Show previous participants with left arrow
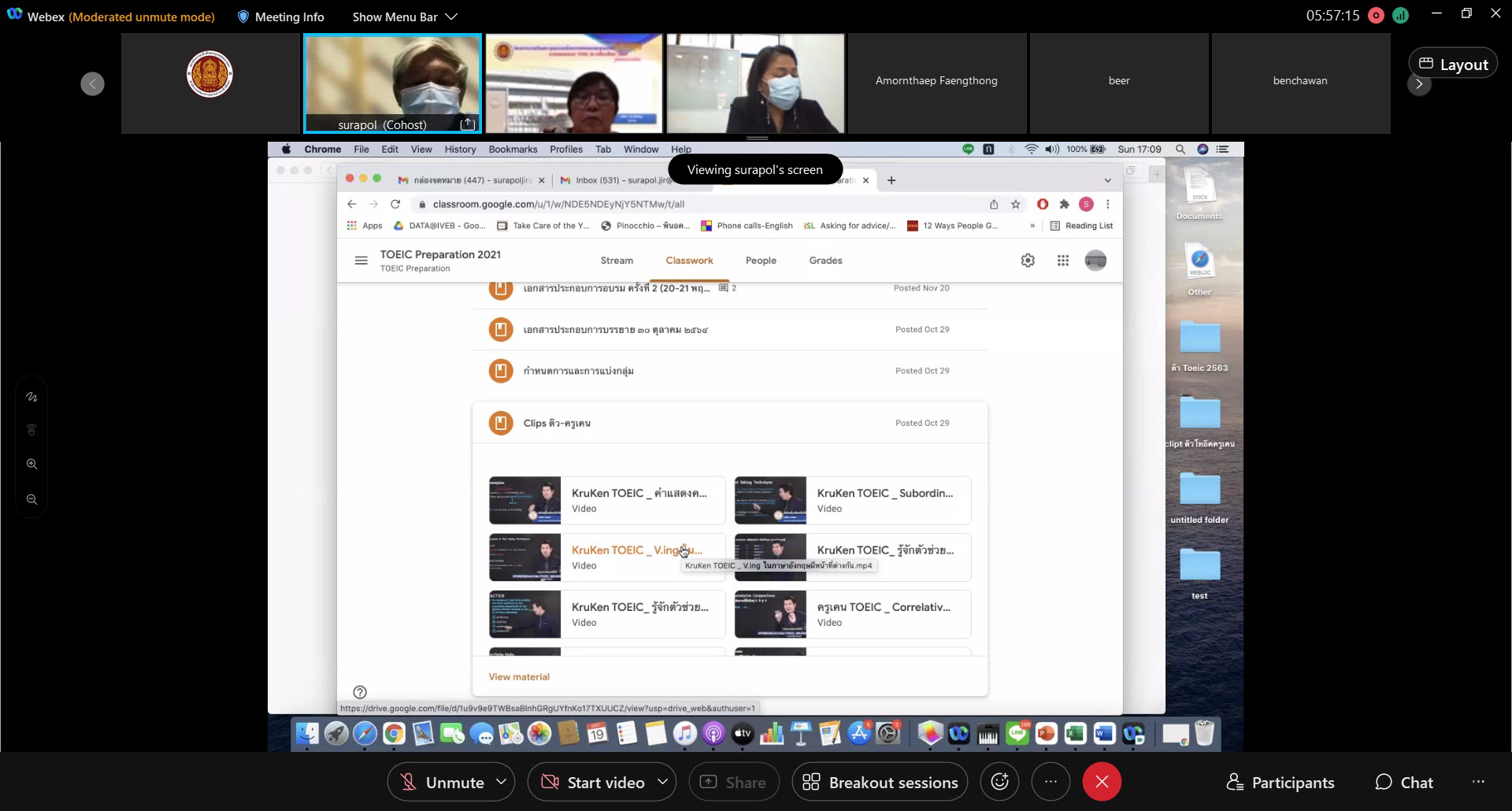 point(92,83)
